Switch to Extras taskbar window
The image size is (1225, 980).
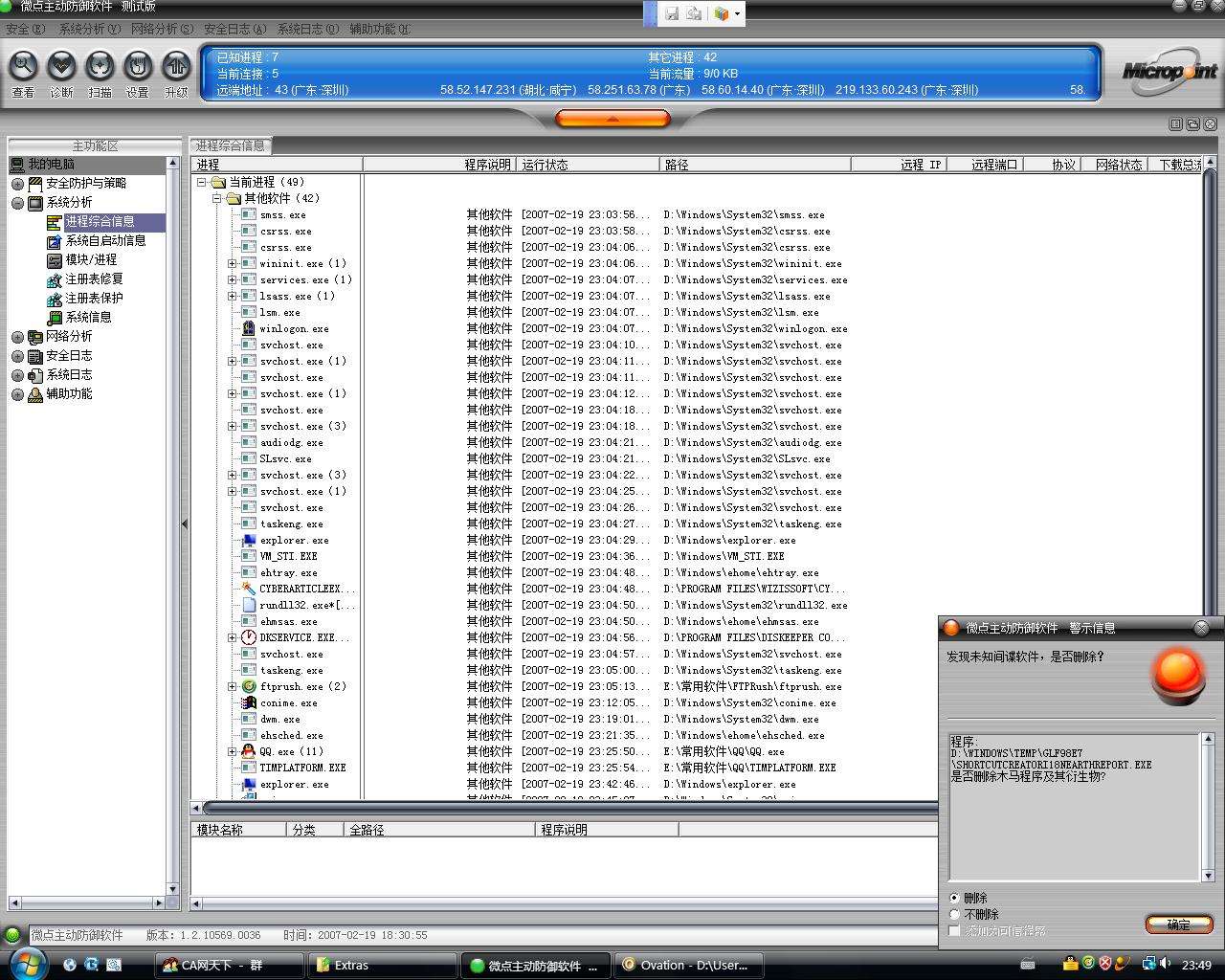point(383,965)
